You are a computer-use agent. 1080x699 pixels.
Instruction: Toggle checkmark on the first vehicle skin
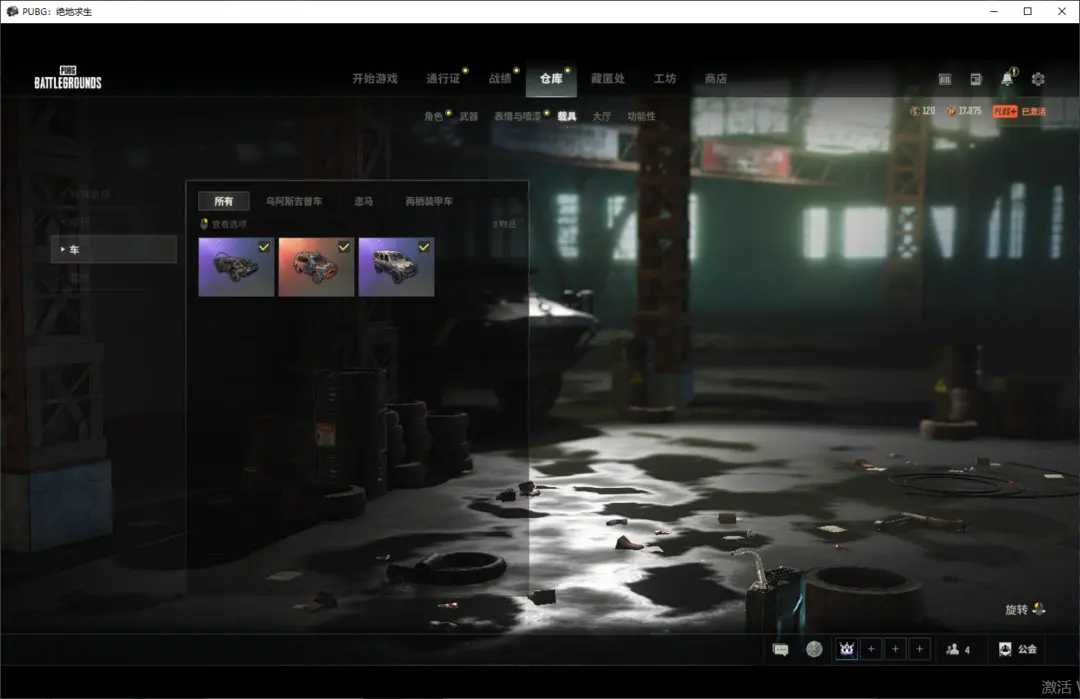[x=264, y=246]
